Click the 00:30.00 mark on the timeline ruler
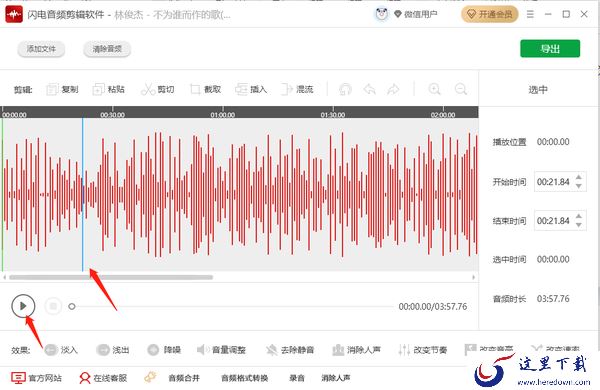 (x=112, y=114)
